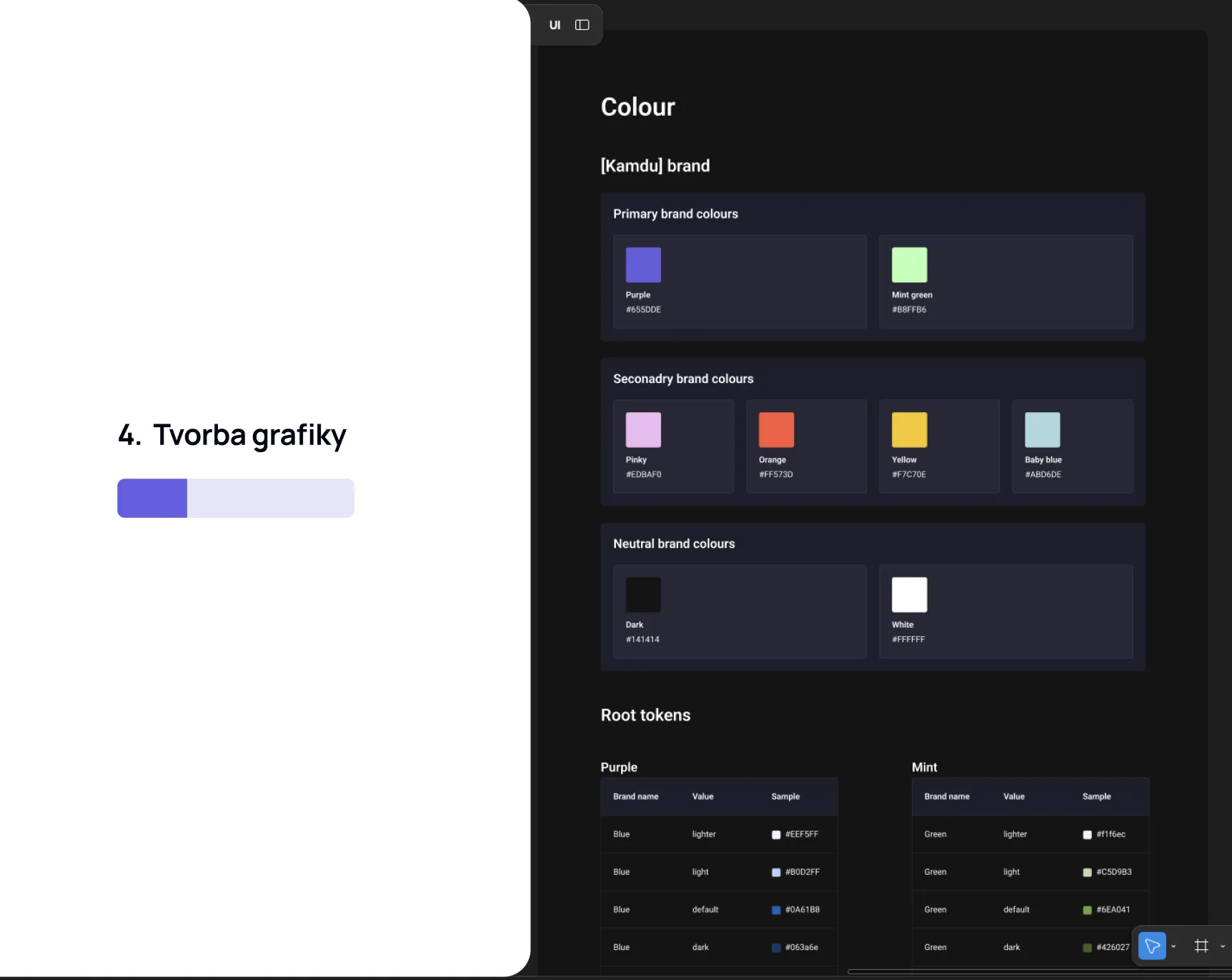Open the Move tool options chevron
Screen dimensions: 1232x980
tap(1173, 946)
